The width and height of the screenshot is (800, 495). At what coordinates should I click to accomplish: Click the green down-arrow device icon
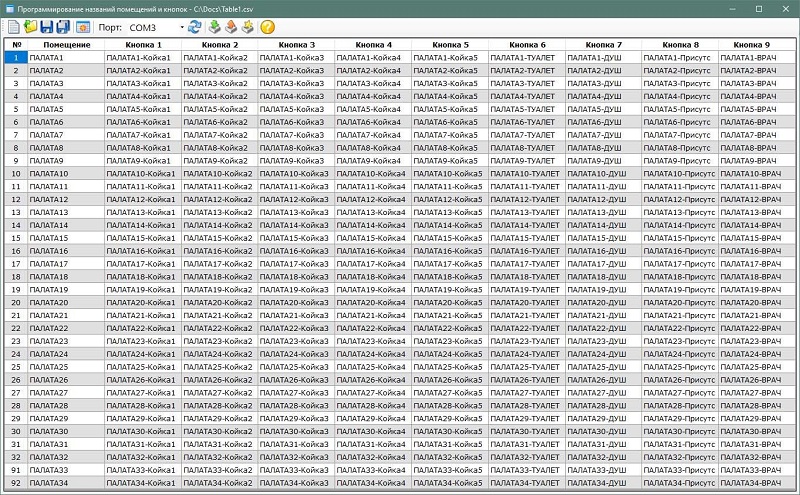pyautogui.click(x=214, y=27)
